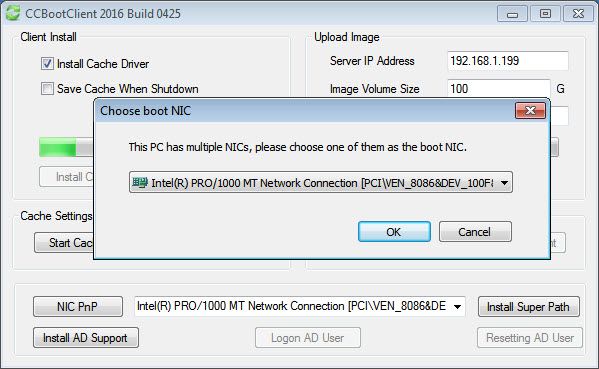Image resolution: width=599 pixels, height=369 pixels.
Task: Close the Choose boot NIC dialog
Action: 530,110
